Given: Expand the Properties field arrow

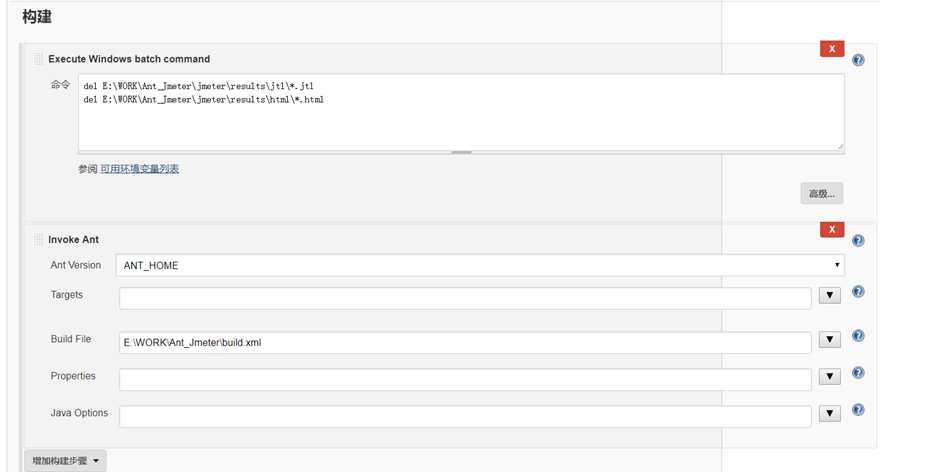Looking at the screenshot, I should 829,376.
